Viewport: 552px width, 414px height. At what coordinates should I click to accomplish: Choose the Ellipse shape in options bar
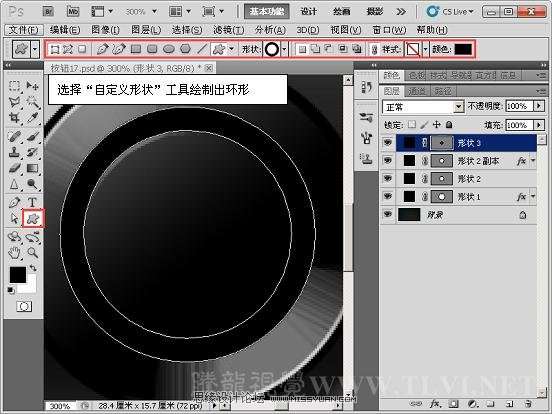[x=169, y=49]
